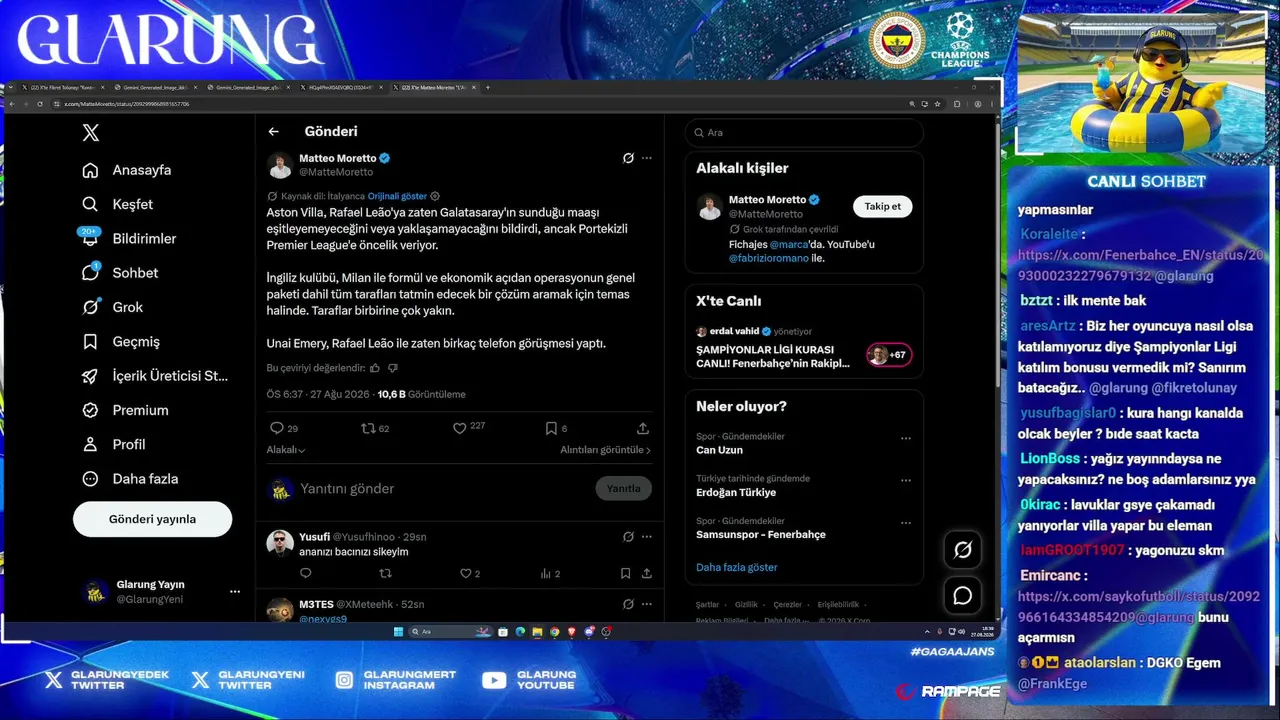Click Grok icon on Matteo Moretto's post

pos(628,158)
